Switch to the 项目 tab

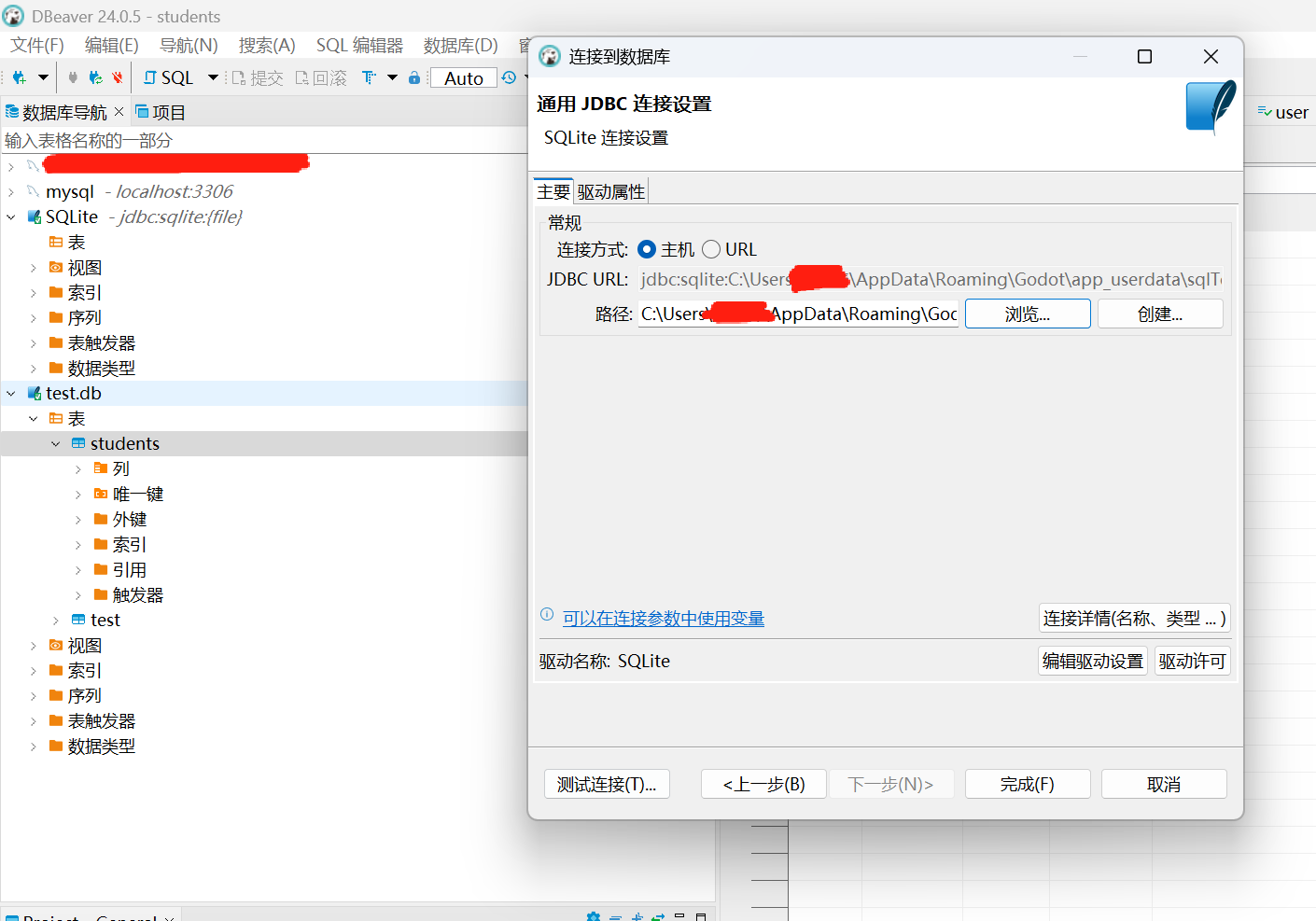click(161, 112)
